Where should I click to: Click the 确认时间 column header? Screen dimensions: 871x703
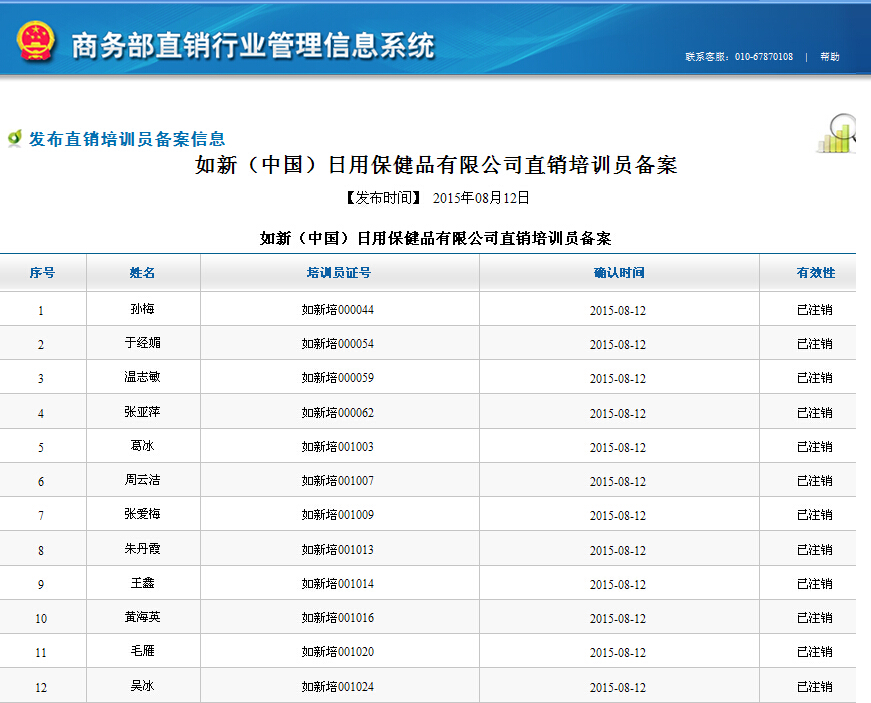point(619,273)
